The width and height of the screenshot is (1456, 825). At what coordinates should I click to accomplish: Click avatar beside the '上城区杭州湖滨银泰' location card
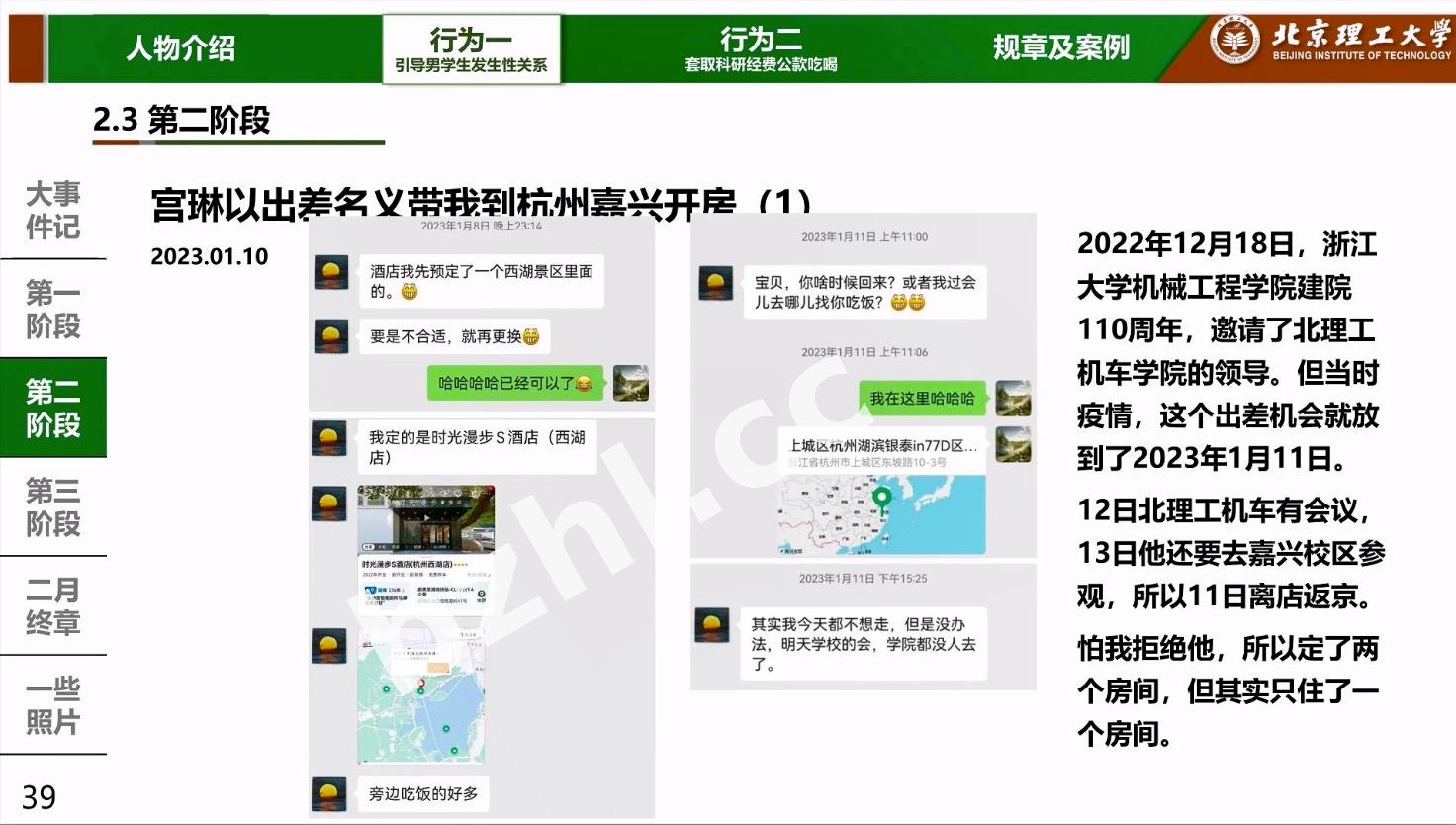[x=1013, y=444]
